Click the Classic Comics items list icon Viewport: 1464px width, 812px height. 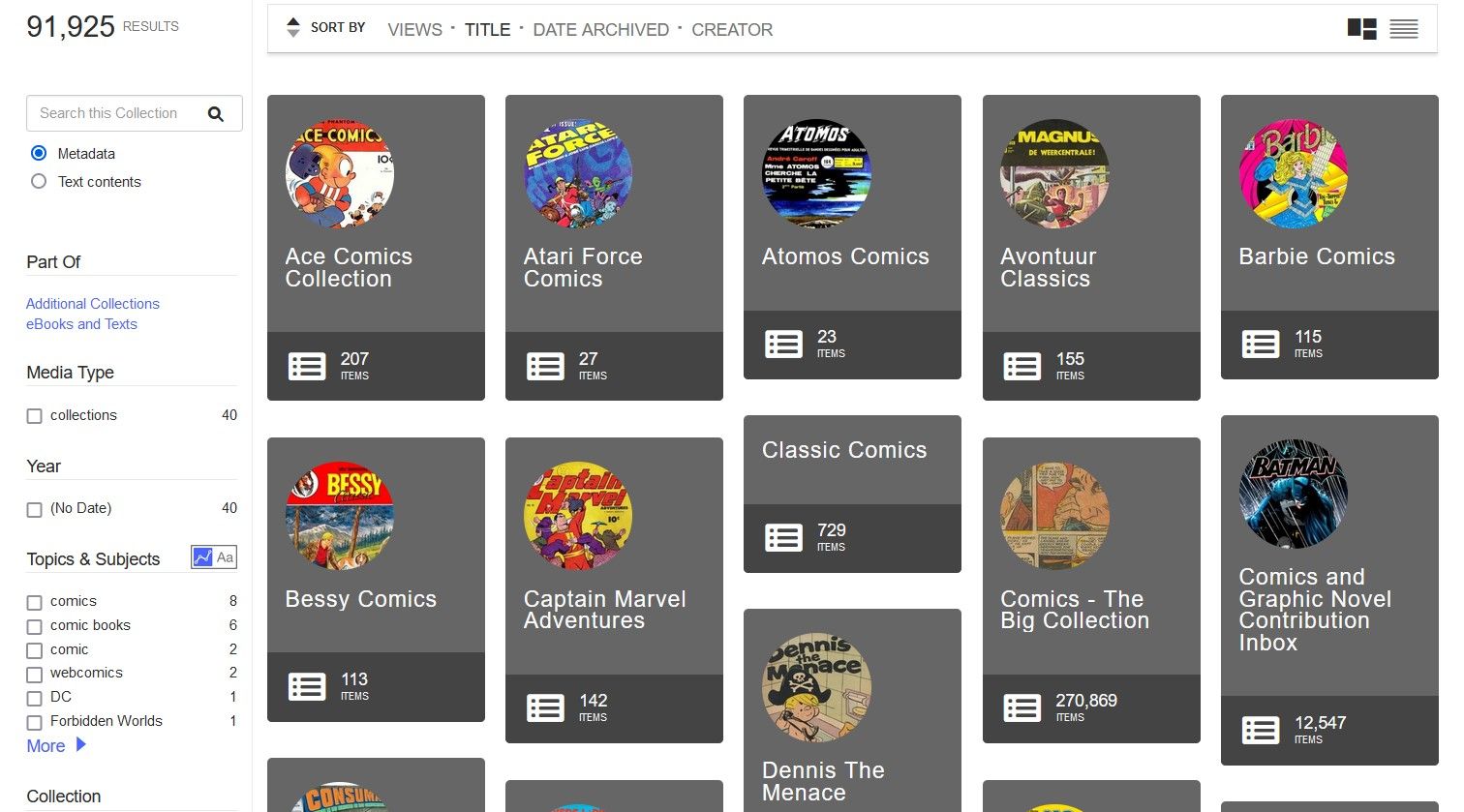(783, 537)
